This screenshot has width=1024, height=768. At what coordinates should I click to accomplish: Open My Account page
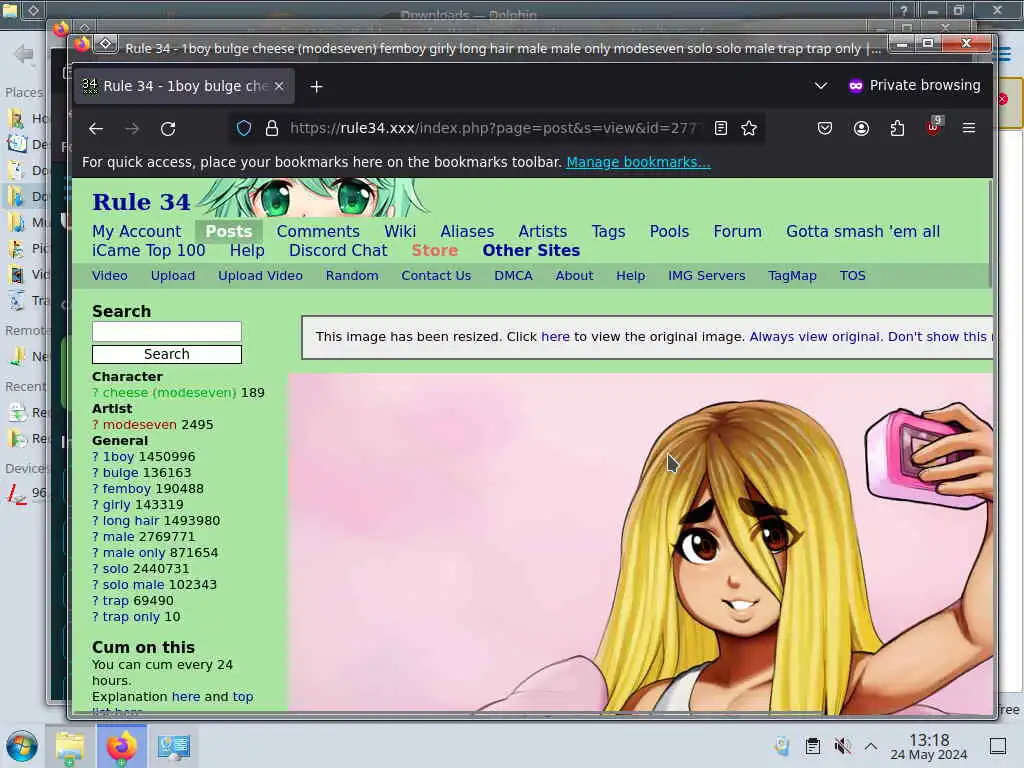[136, 231]
